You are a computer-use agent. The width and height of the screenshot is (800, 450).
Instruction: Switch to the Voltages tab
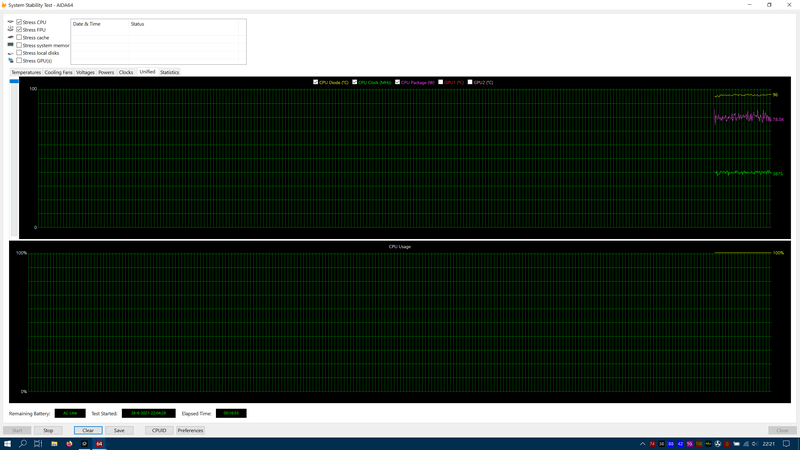click(85, 72)
